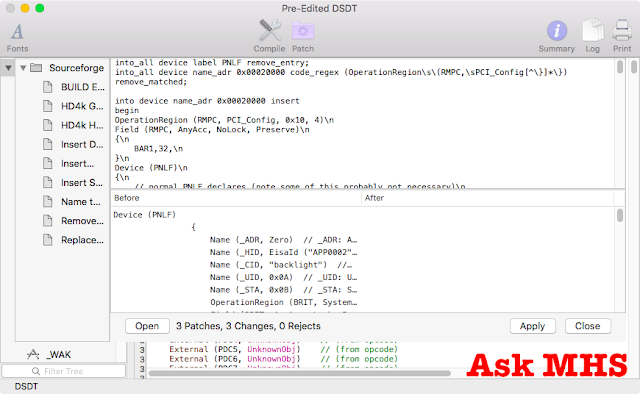Click the method icon beside _WAK
The image size is (640, 394).
click(x=33, y=354)
